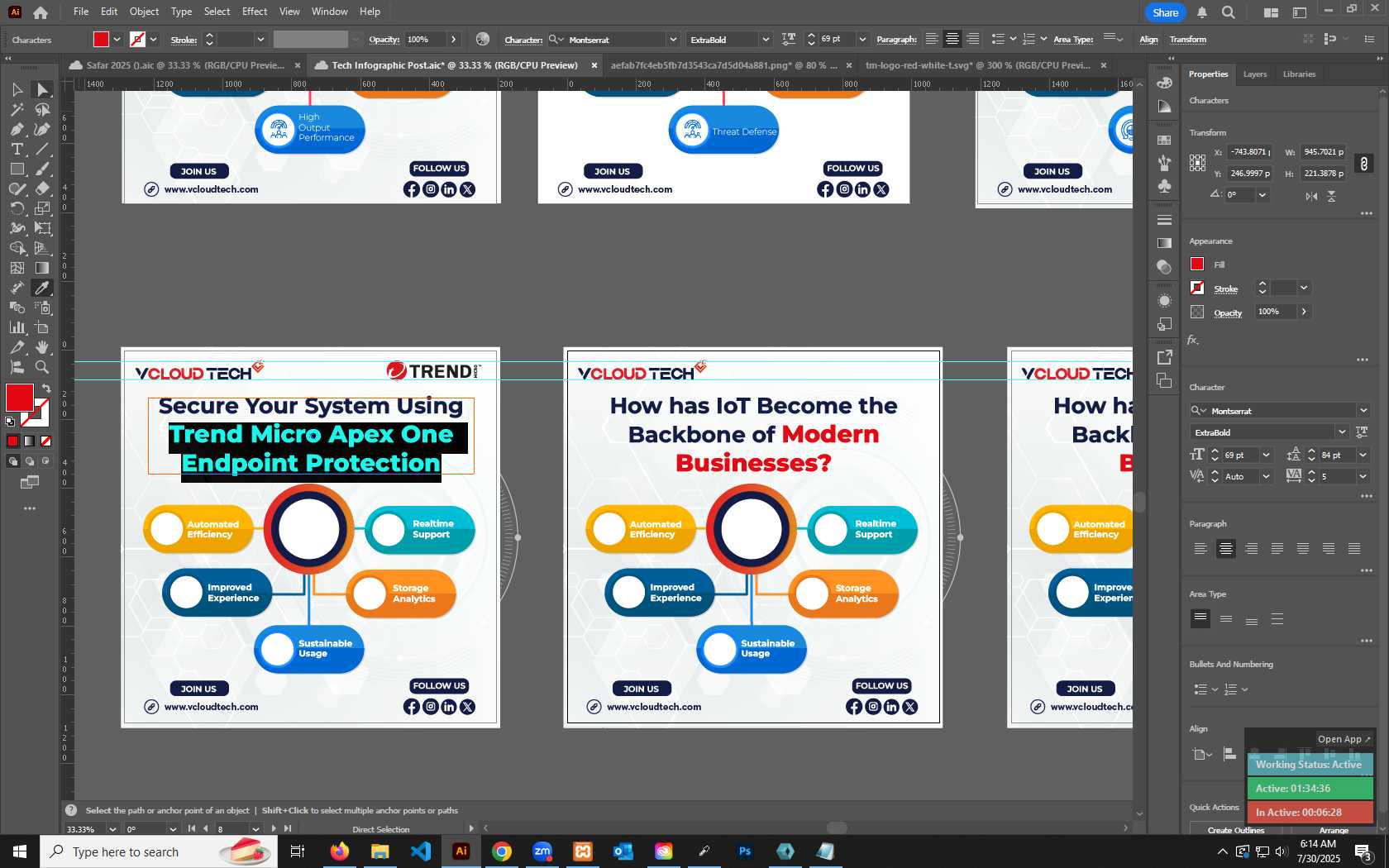This screenshot has width=1389, height=868.
Task: Select the Rotate tool
Action: click(x=17, y=208)
